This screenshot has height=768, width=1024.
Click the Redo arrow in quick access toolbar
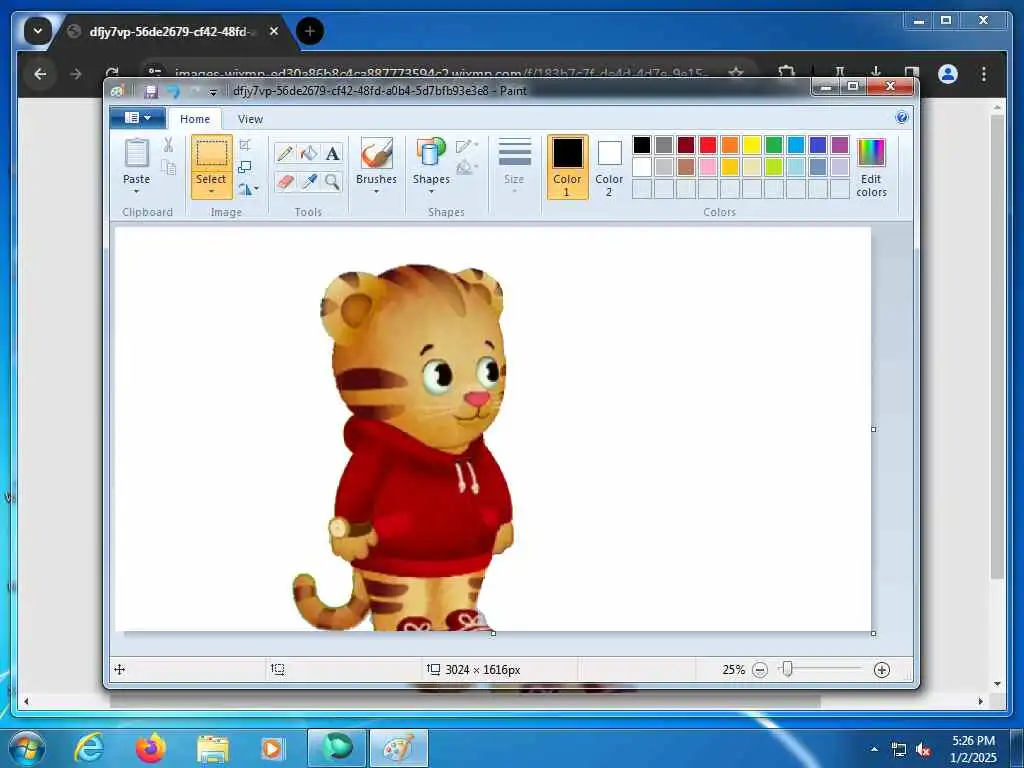point(194,91)
